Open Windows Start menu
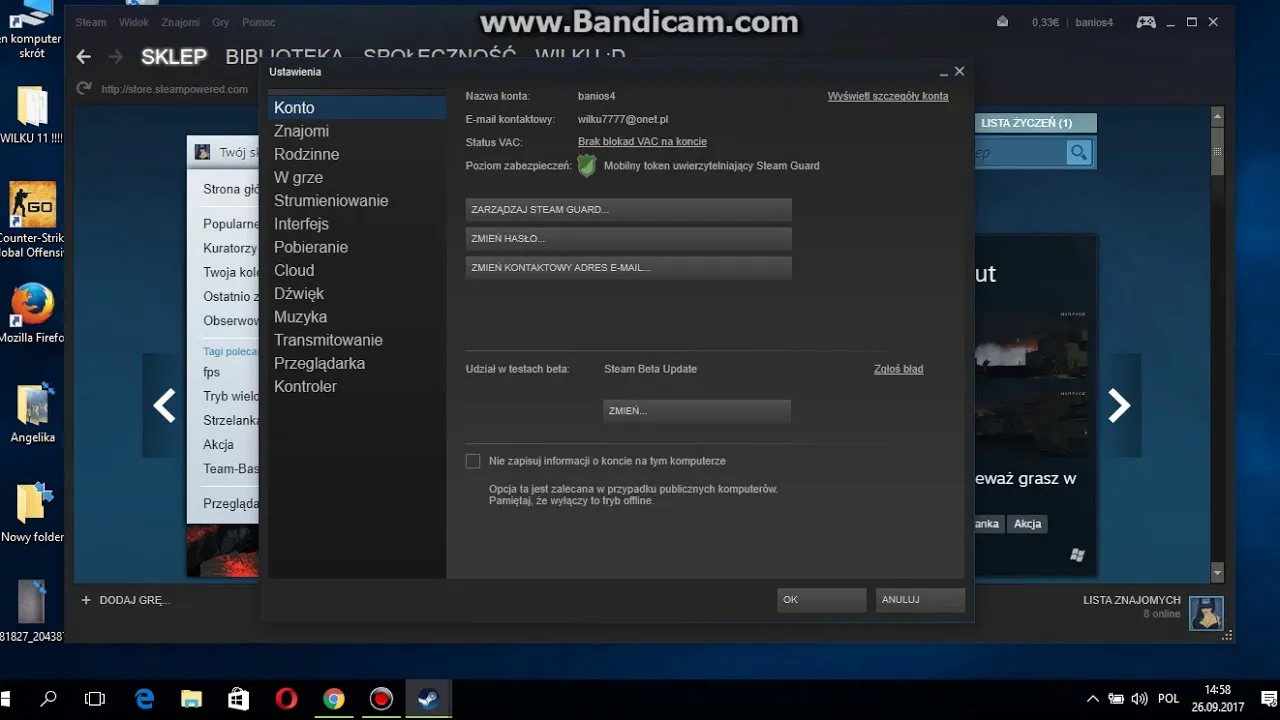Viewport: 1280px width, 720px height. 6,699
